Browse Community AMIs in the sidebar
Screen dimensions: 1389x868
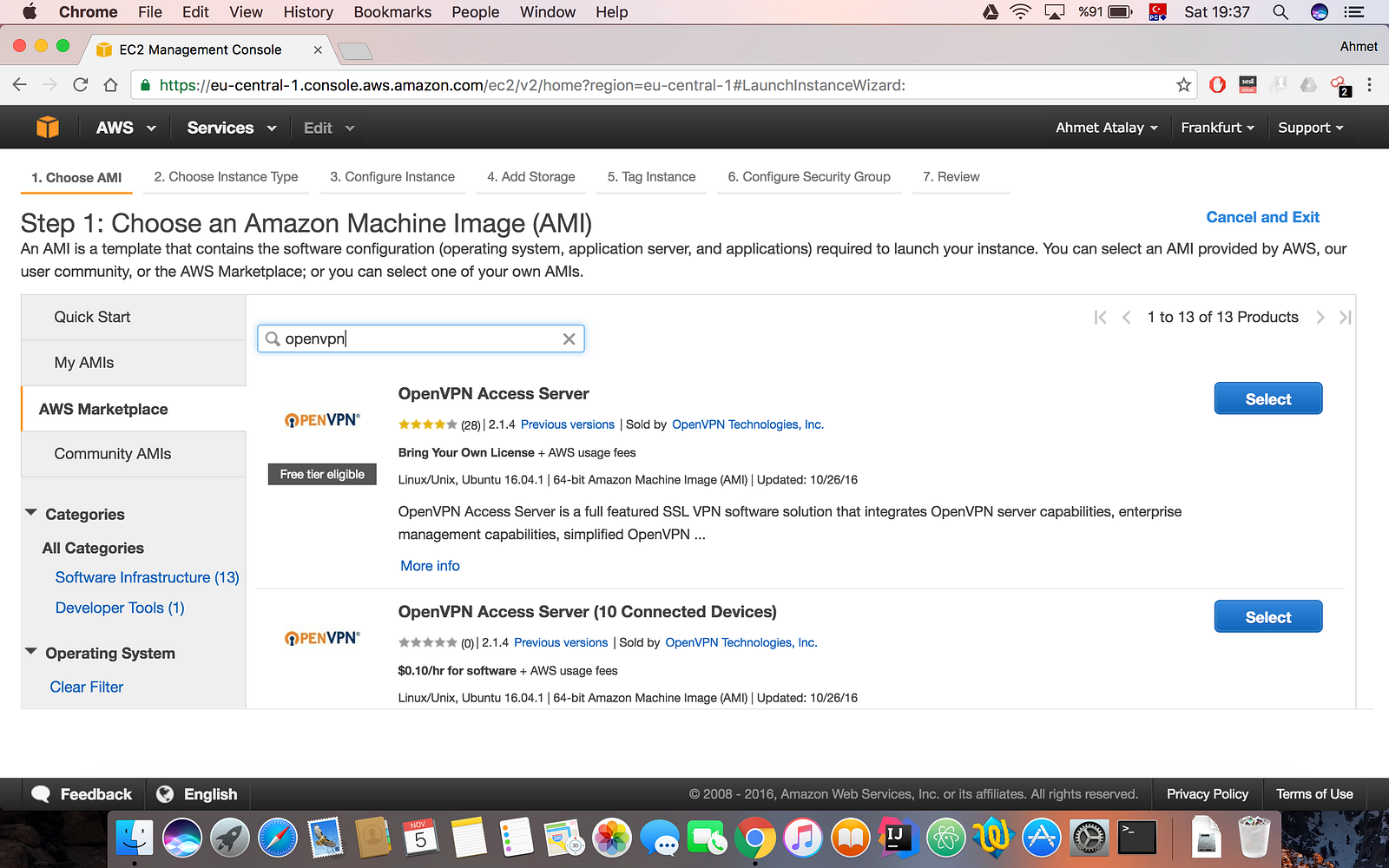[134, 454]
